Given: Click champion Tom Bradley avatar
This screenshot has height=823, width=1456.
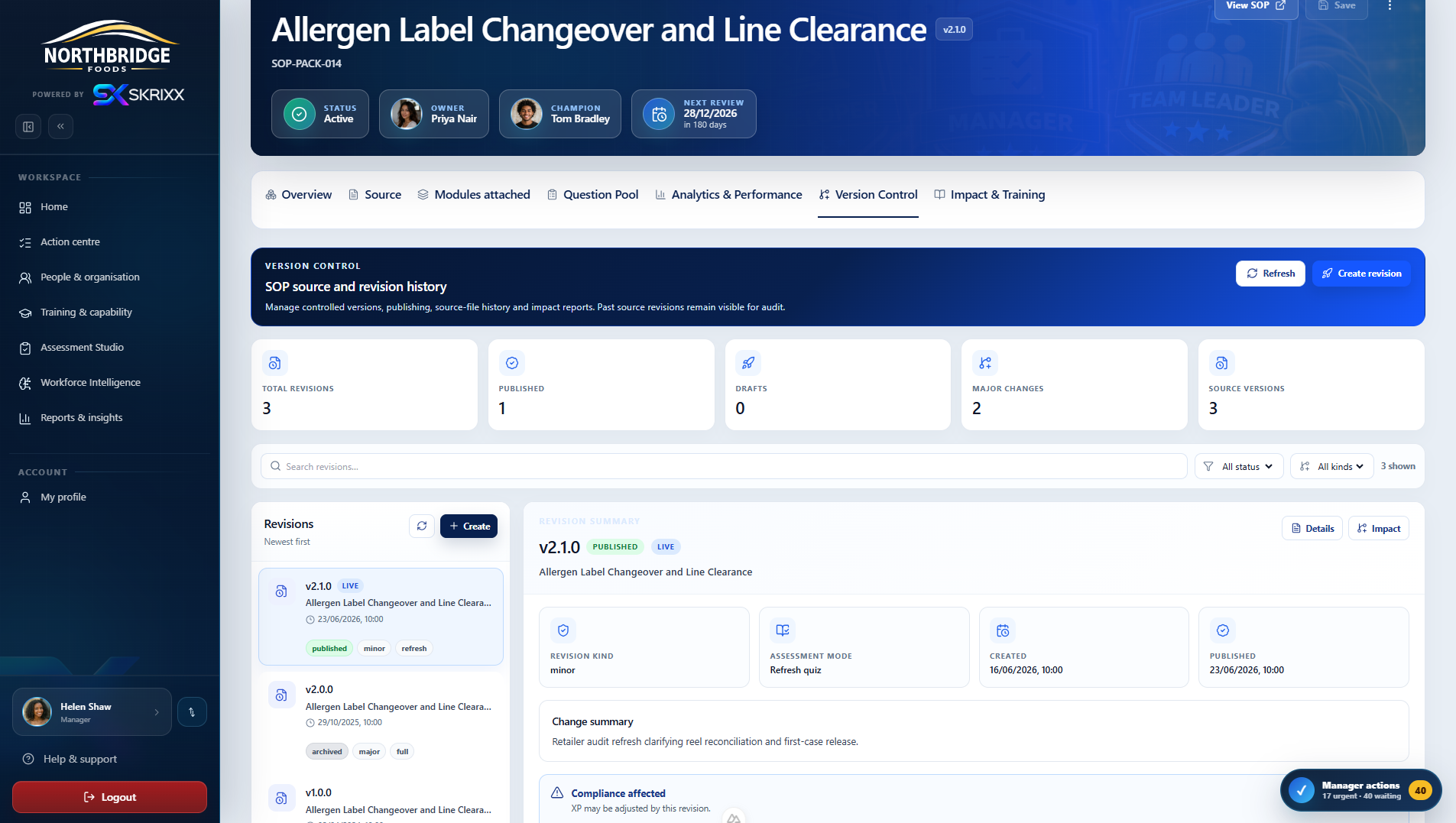Looking at the screenshot, I should [x=527, y=114].
